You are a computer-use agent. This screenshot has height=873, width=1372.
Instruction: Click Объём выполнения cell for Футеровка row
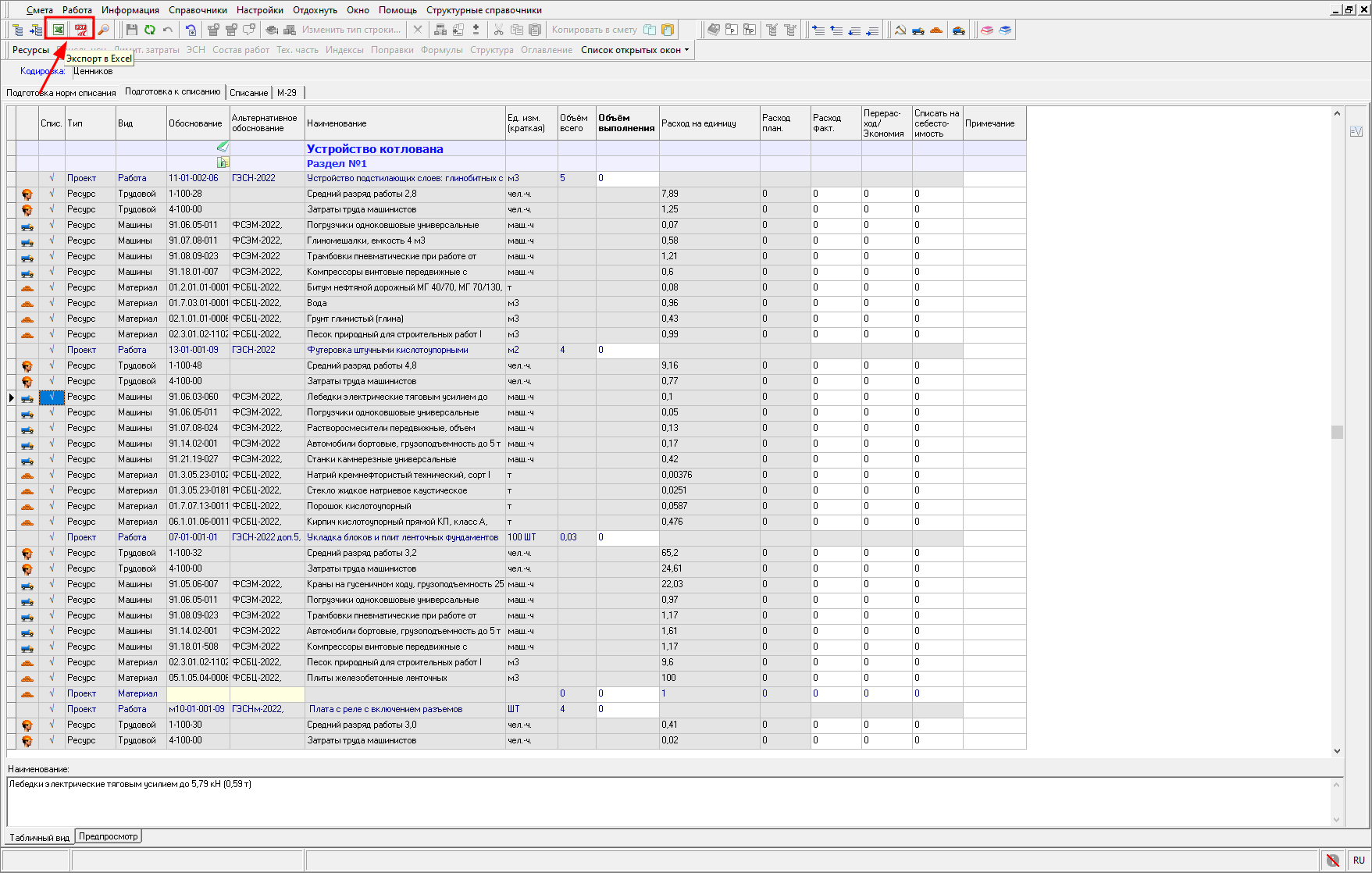[627, 350]
